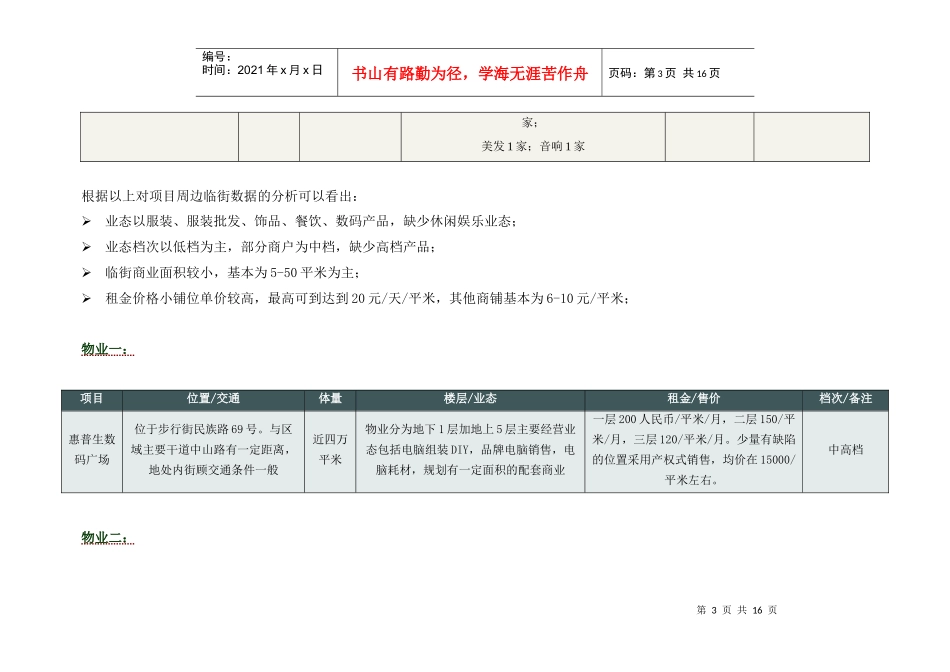Click table header '位置/交通'
950x672 pixels.
(x=213, y=399)
